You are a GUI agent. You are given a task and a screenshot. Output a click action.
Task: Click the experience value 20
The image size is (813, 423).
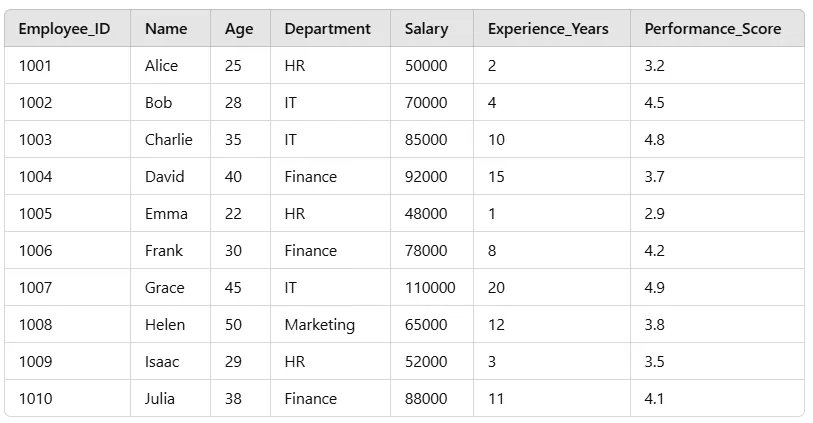496,288
